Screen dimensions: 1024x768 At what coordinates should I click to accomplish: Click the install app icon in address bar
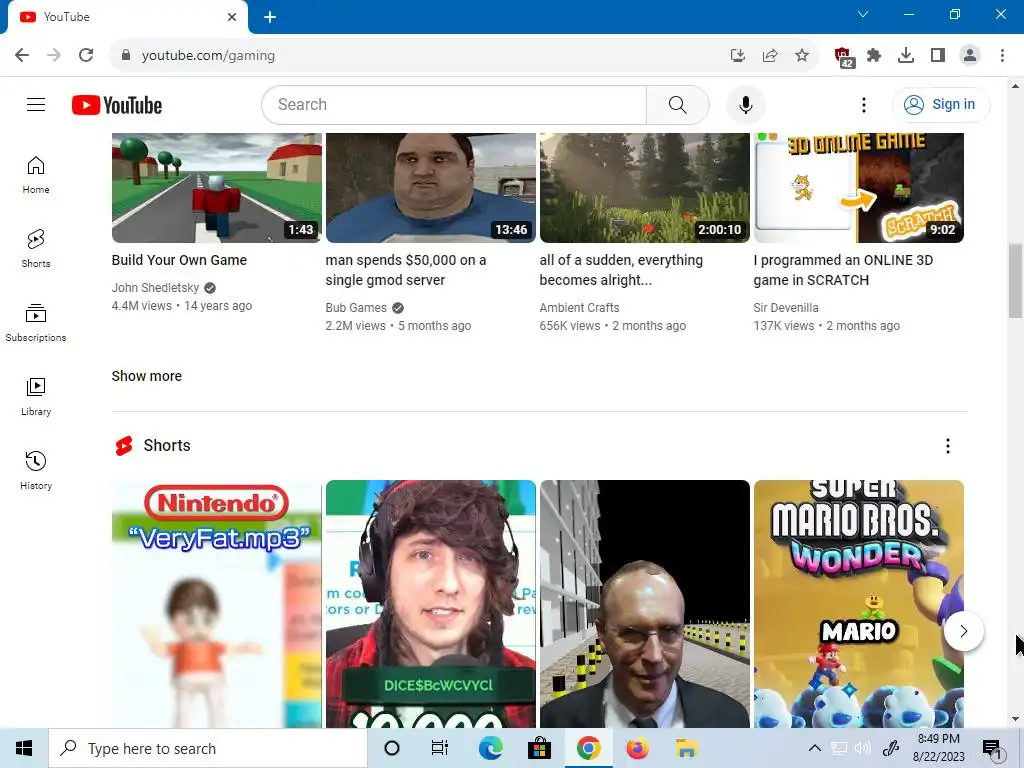(737, 56)
